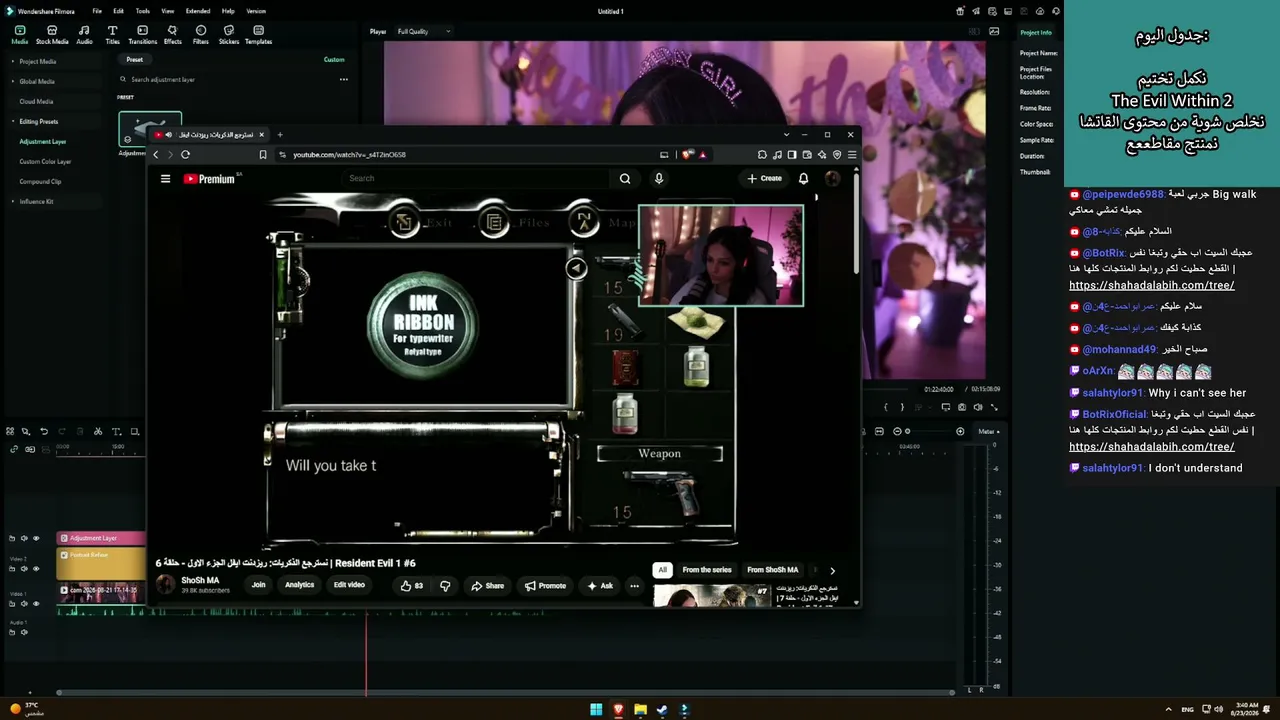Go back in the browser window
This screenshot has width=1280, height=720.
click(156, 155)
